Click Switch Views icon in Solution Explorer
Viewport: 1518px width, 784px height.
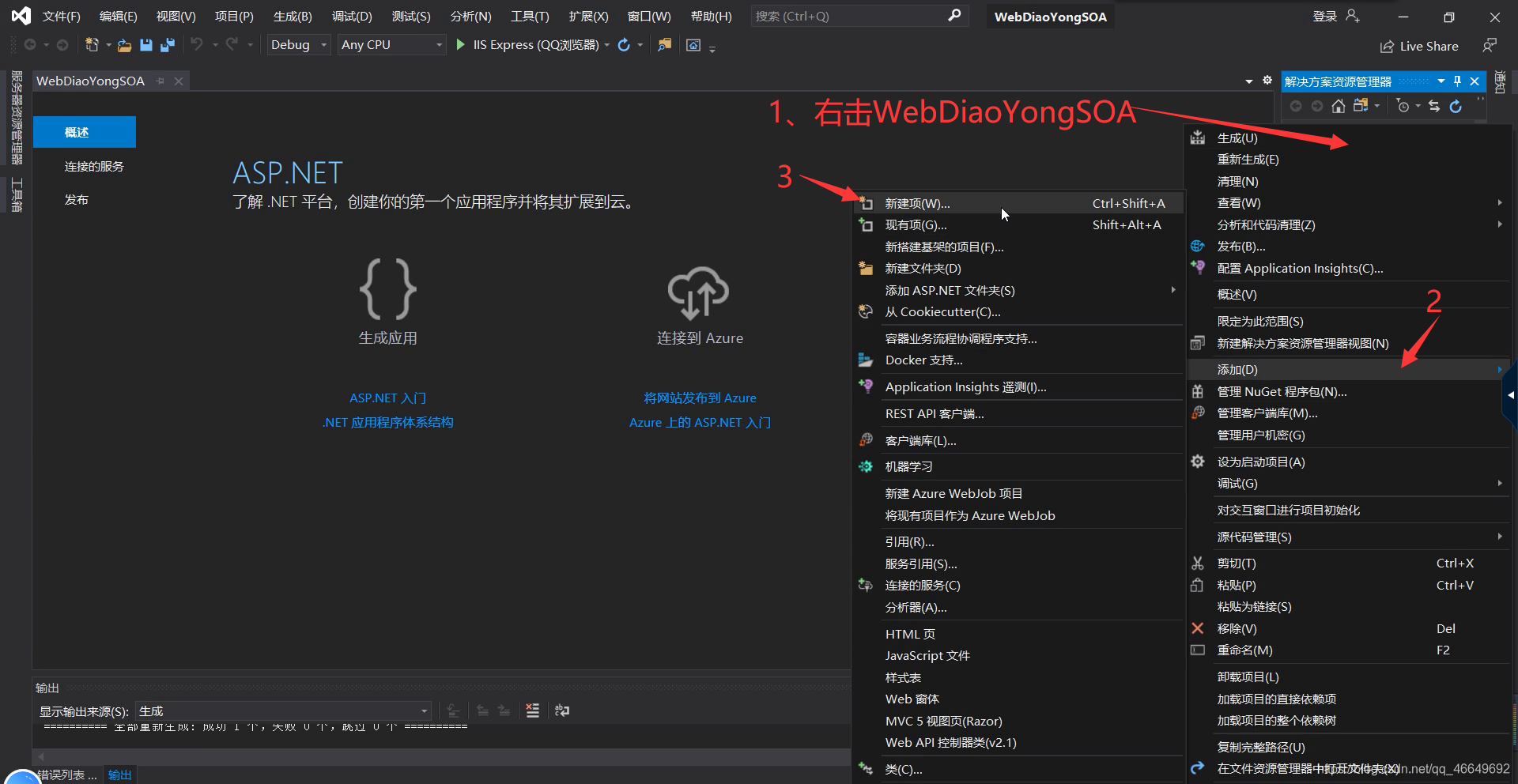(1360, 106)
